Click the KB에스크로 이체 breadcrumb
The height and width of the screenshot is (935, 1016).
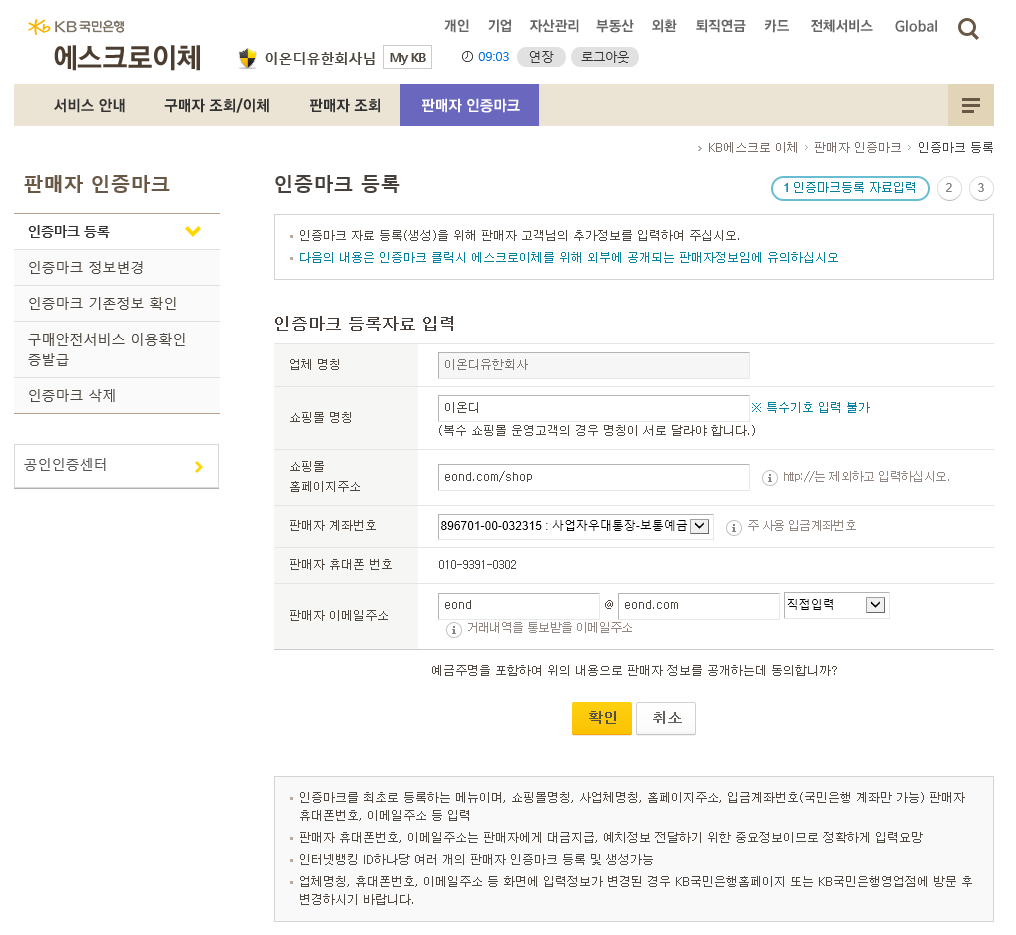point(752,148)
